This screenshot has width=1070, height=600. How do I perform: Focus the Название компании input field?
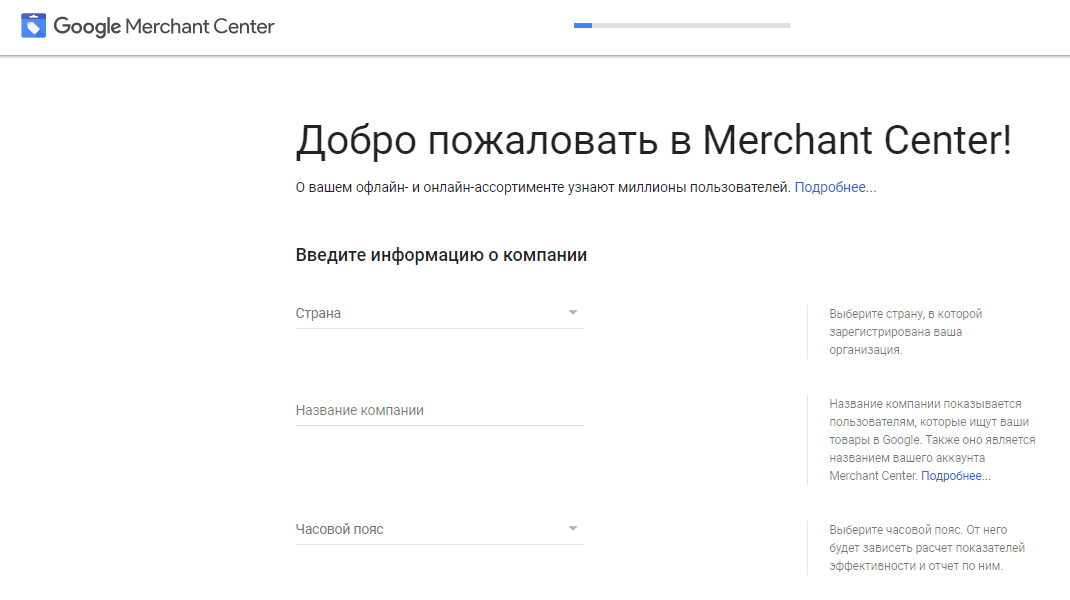439,410
